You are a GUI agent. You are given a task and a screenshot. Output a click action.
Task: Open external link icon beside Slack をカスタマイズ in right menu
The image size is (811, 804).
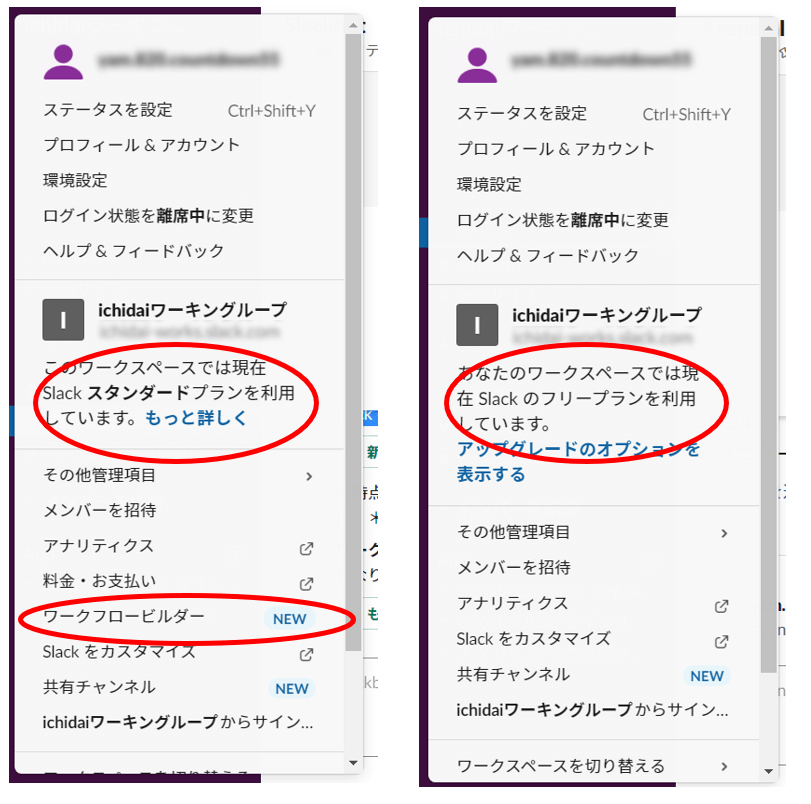(x=722, y=642)
